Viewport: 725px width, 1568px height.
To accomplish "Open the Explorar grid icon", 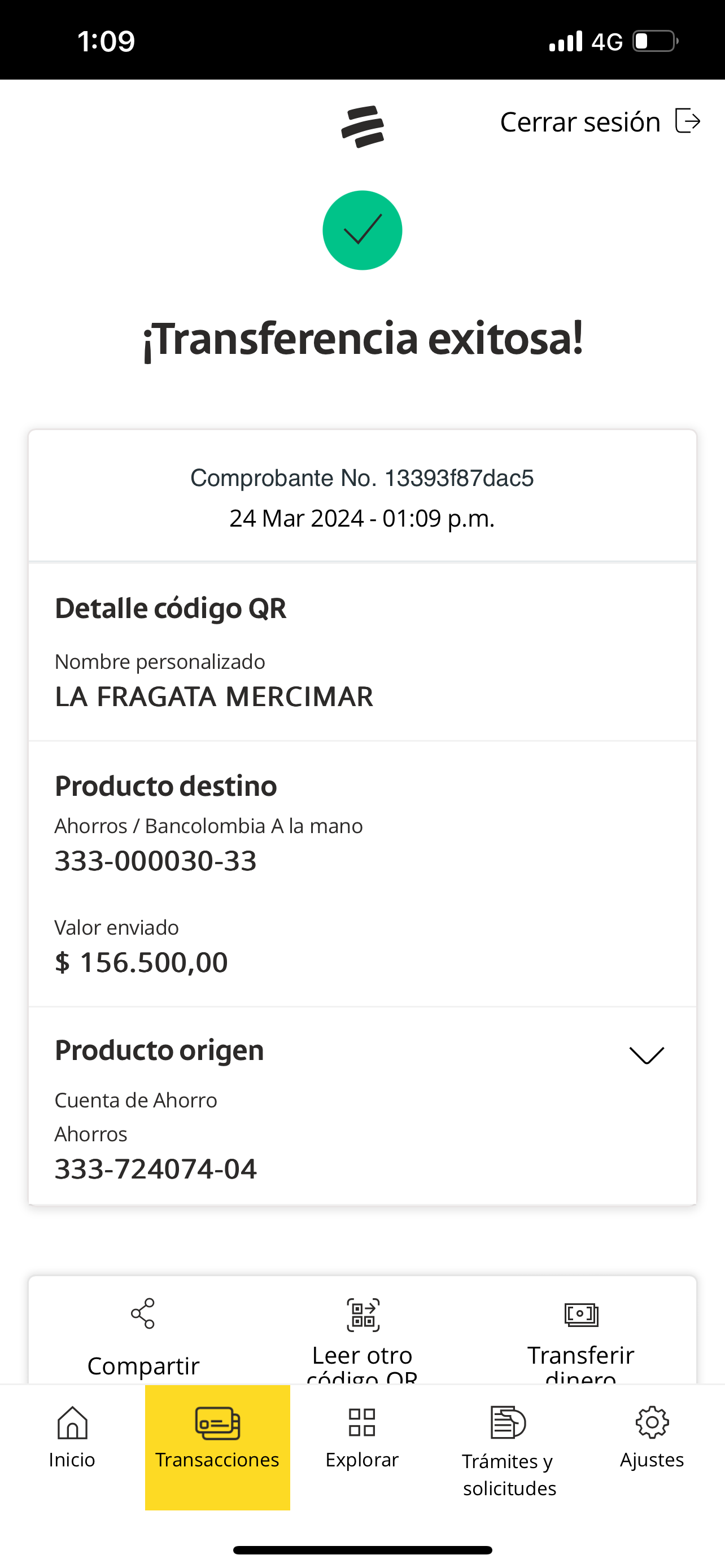I will point(362,1422).
